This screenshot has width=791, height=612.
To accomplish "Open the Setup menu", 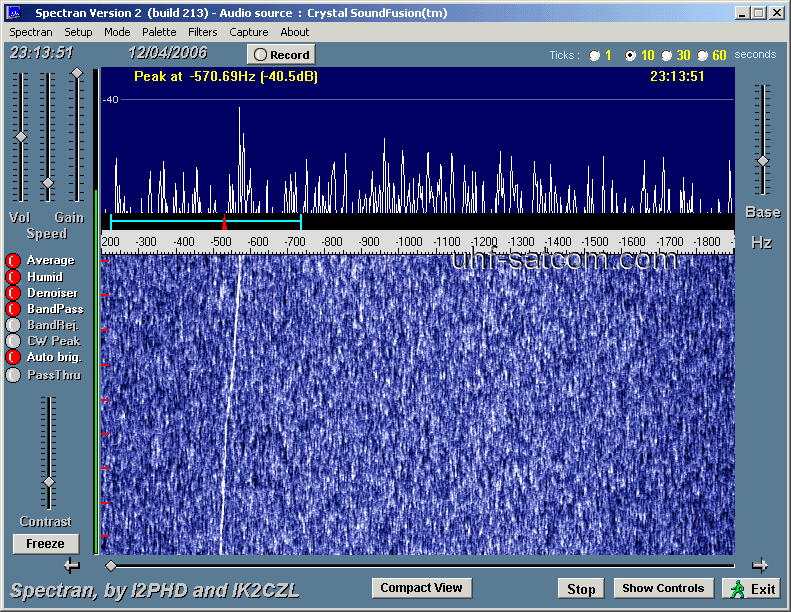I will coord(78,32).
